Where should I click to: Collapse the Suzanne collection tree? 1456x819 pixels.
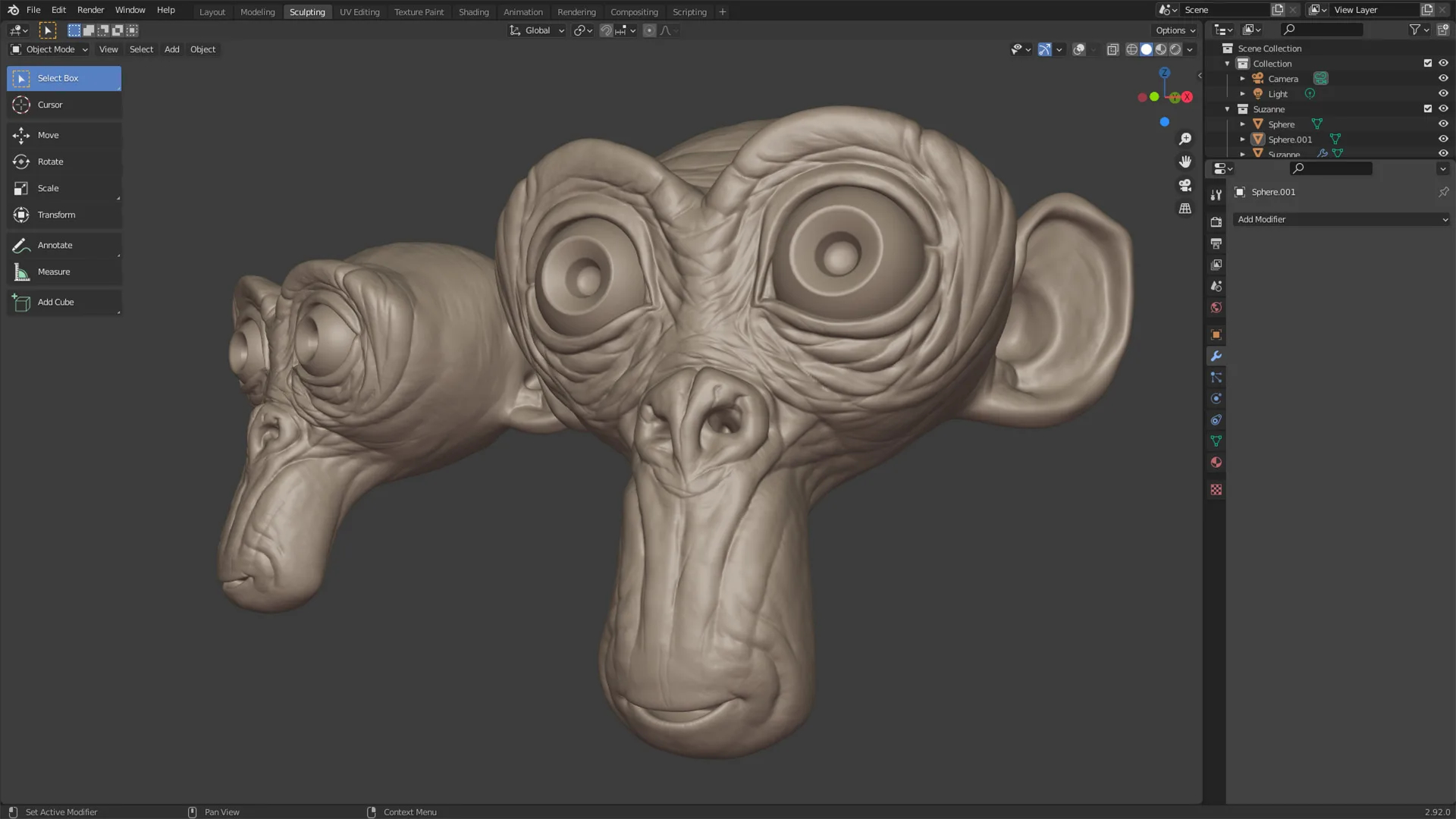1227,109
